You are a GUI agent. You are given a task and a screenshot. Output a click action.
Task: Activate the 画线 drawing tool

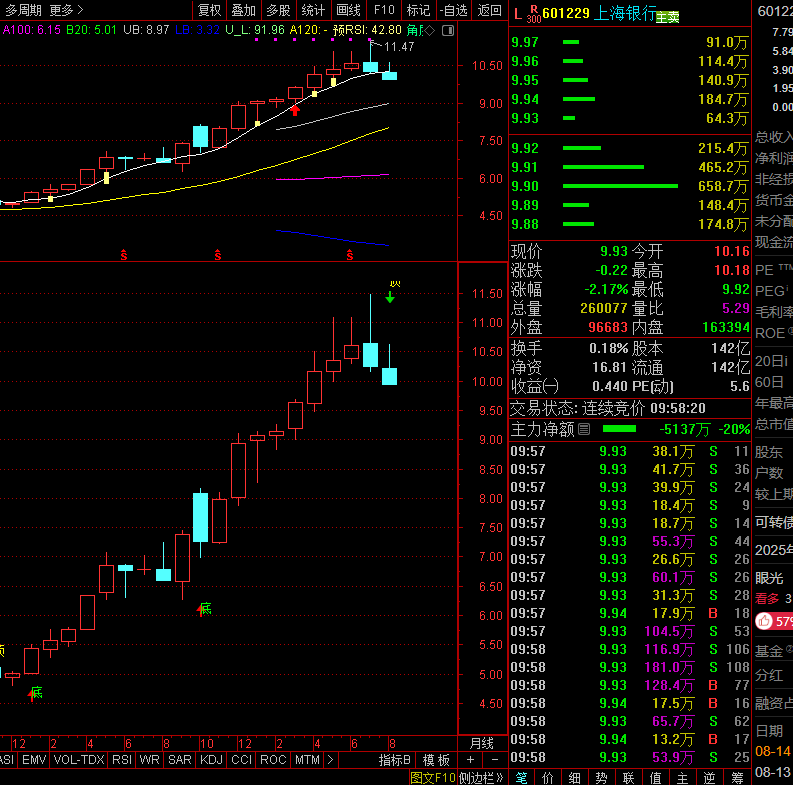pyautogui.click(x=348, y=10)
